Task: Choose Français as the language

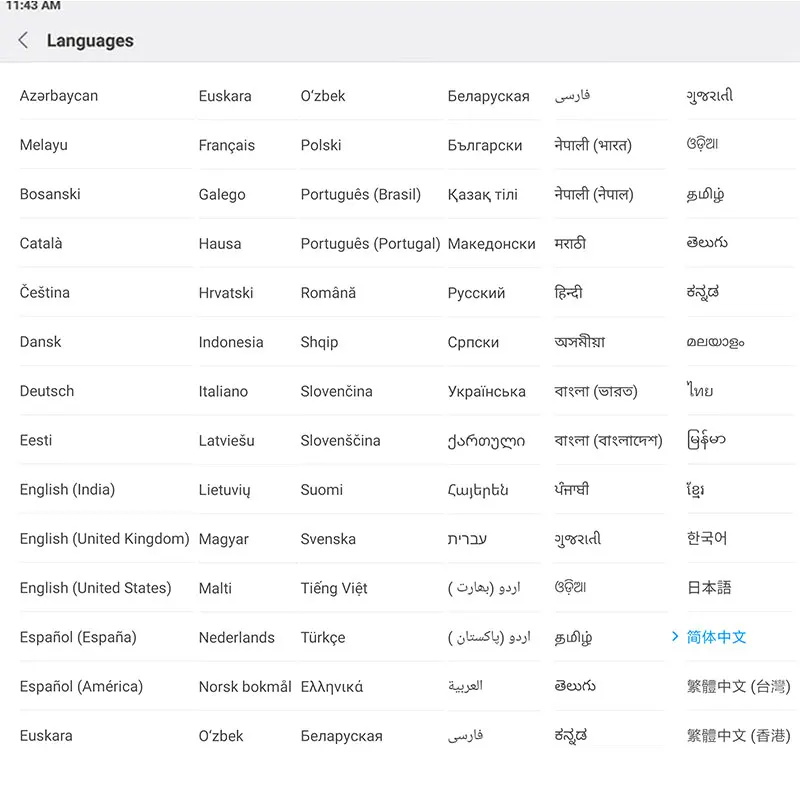Action: pos(226,145)
